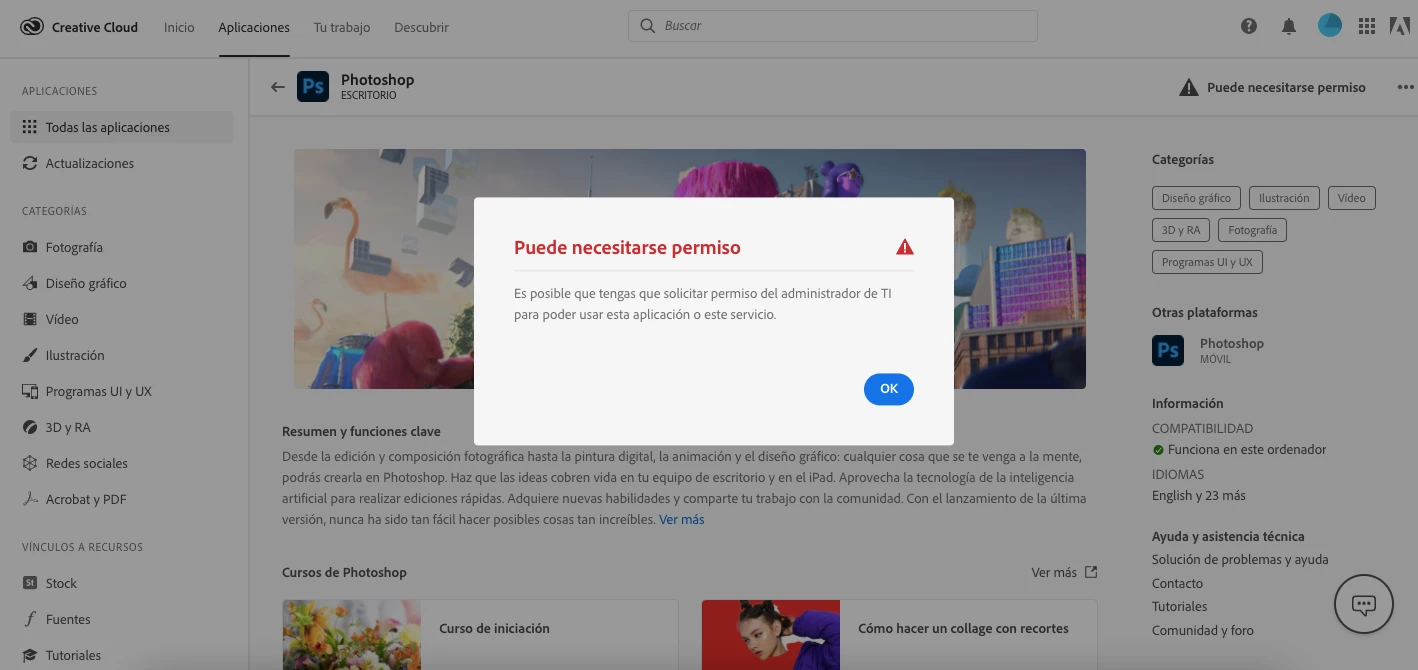Click the Programas UI y UX tag
Screen dimensions: 1418x670
click(1207, 262)
